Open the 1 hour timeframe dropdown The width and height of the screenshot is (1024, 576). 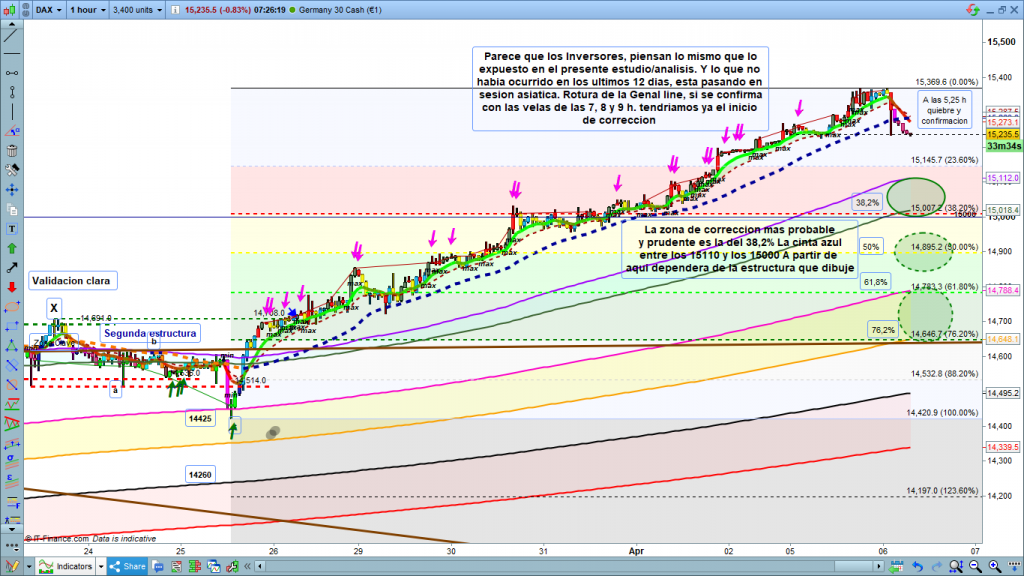[87, 11]
